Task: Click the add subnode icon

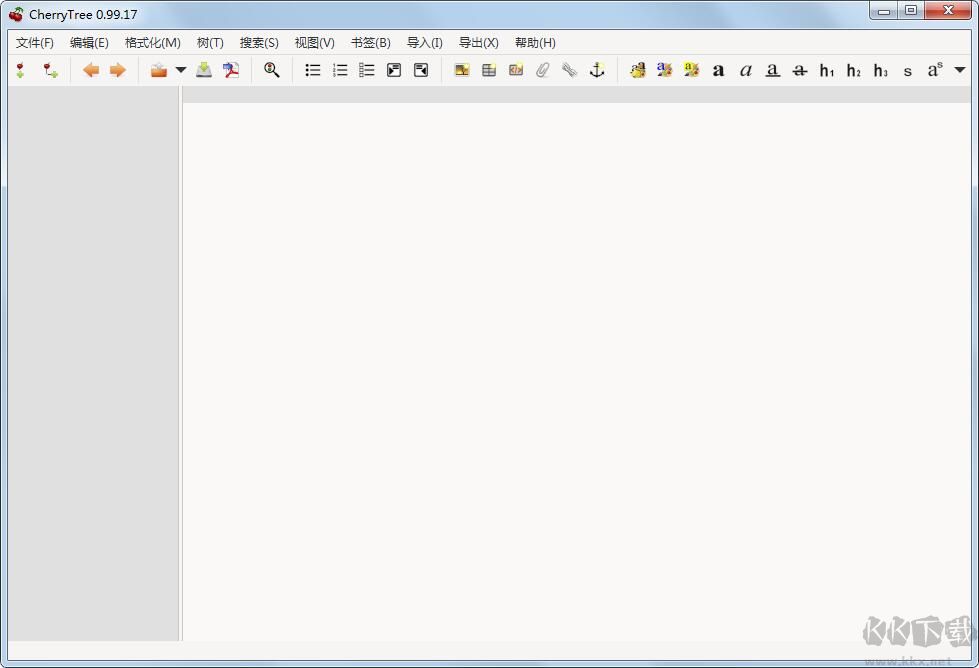Action: tap(50, 70)
